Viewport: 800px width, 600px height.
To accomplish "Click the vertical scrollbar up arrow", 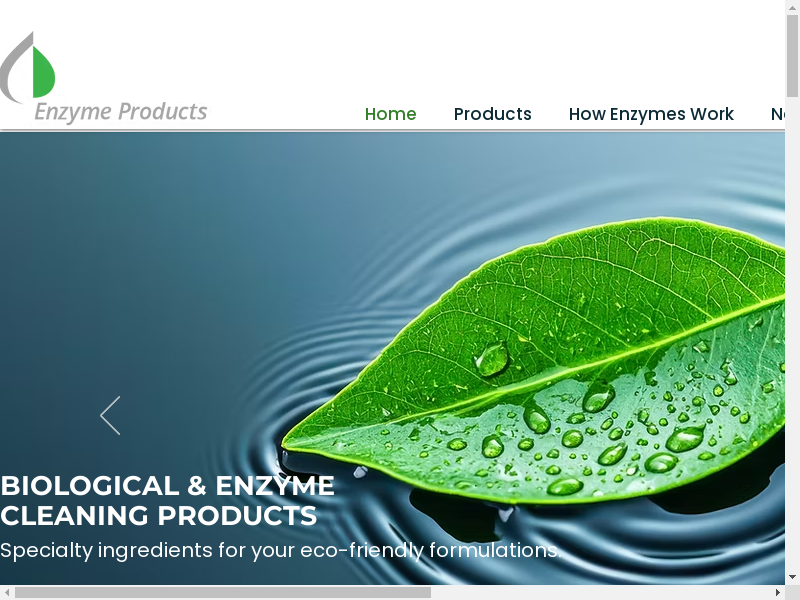I will 792,7.
